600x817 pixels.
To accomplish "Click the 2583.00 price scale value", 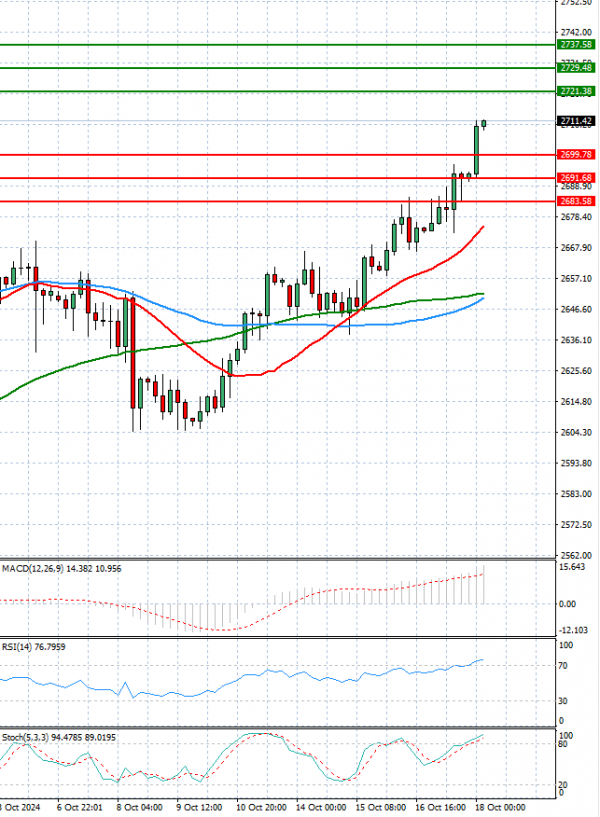I will (576, 493).
